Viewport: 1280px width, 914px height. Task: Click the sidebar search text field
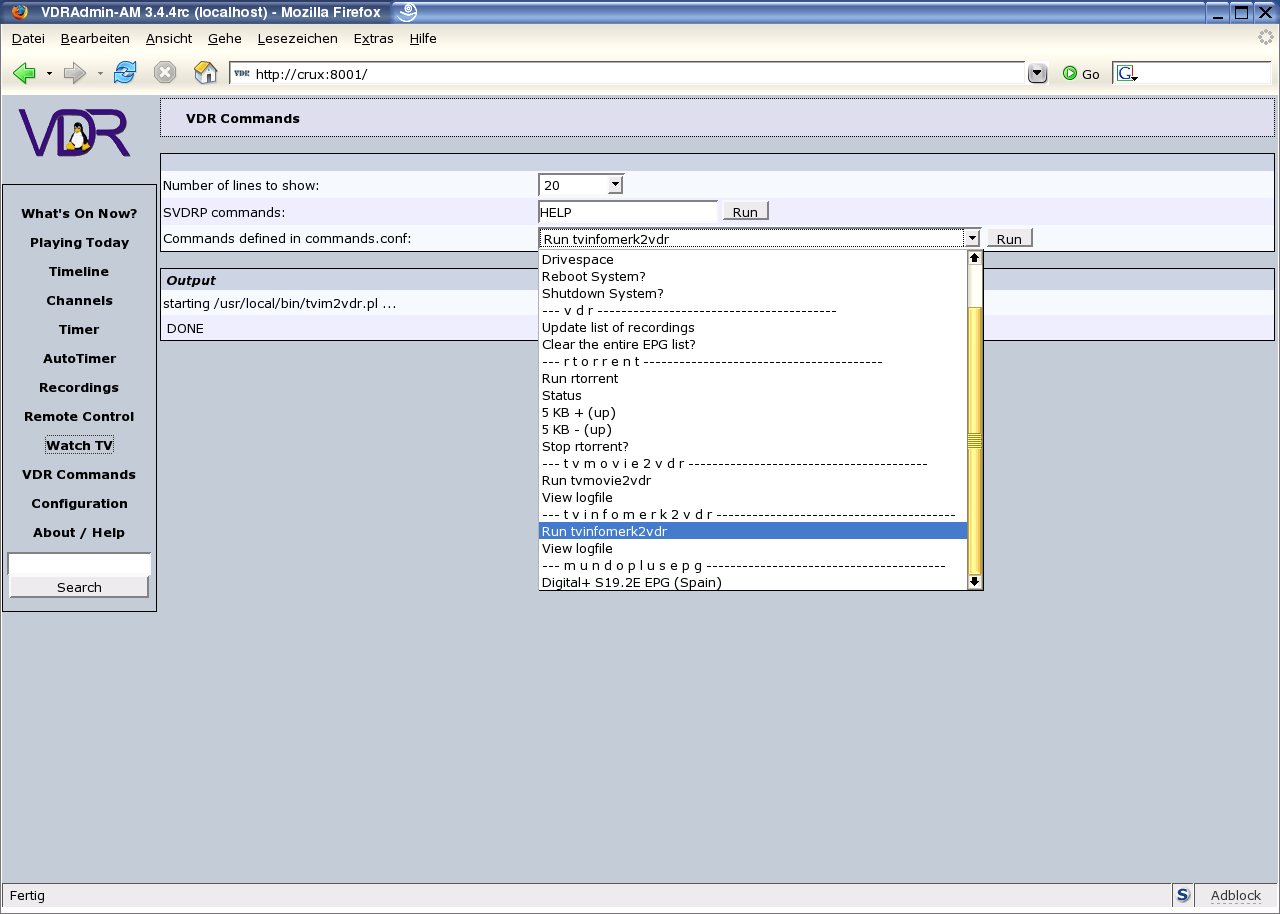79,564
